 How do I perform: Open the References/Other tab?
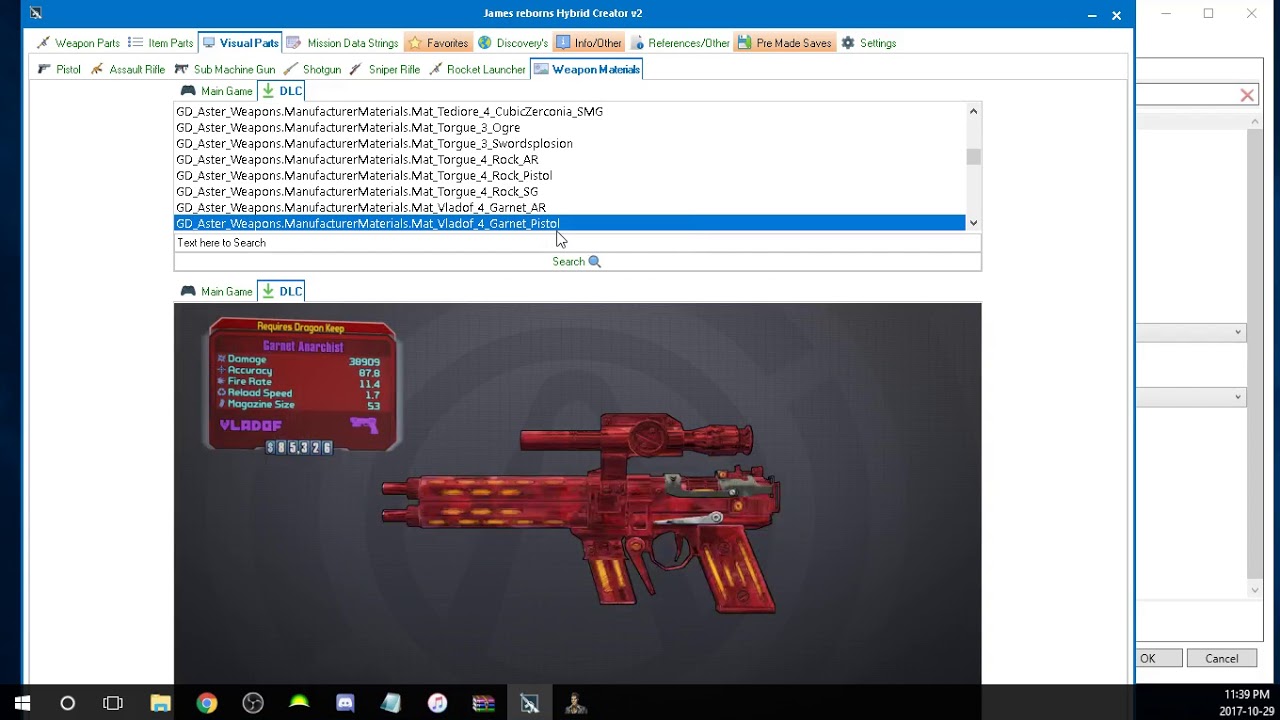[x=680, y=43]
